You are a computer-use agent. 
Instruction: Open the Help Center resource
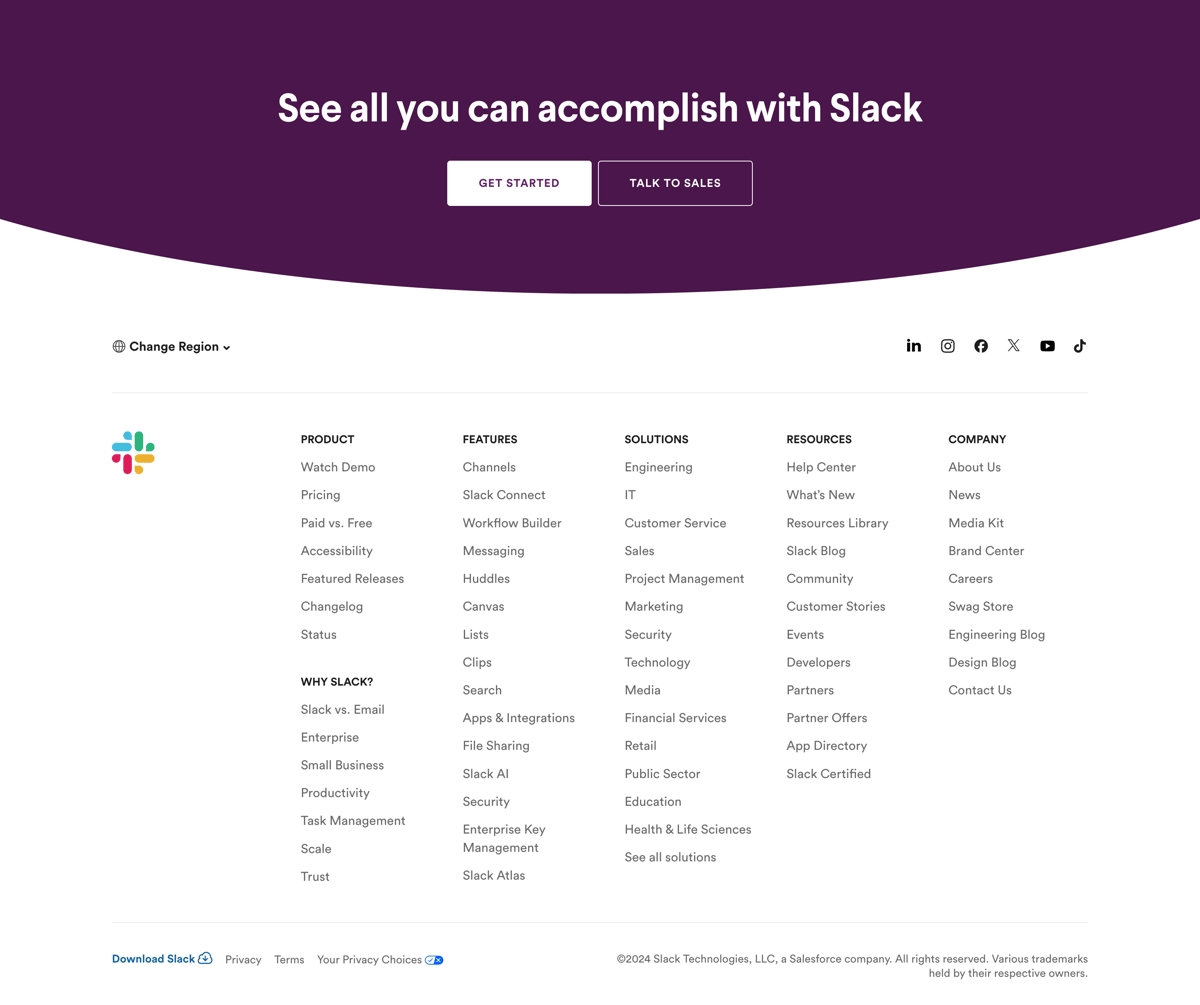(x=820, y=467)
